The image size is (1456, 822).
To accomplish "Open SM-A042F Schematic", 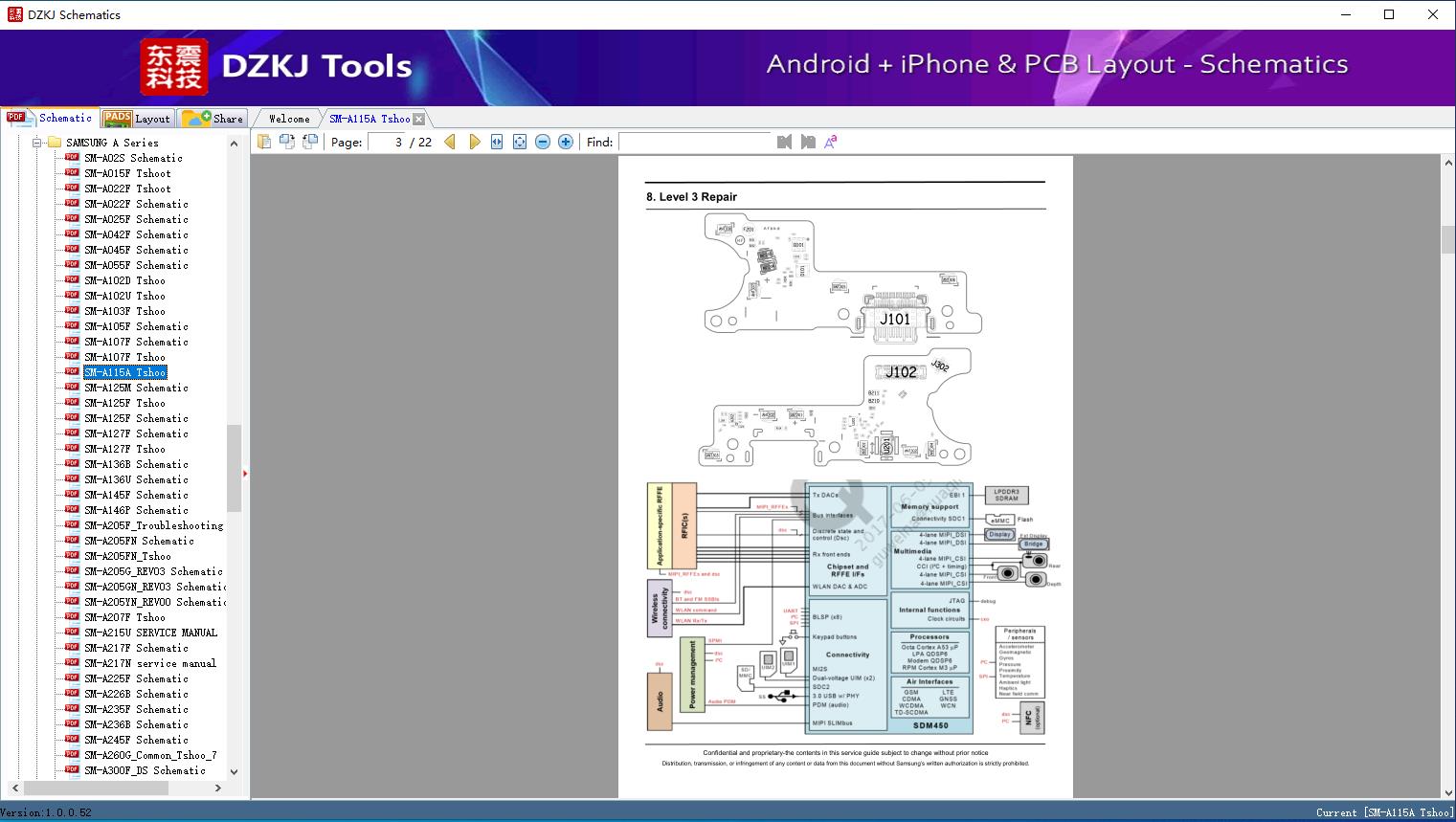I will click(136, 234).
